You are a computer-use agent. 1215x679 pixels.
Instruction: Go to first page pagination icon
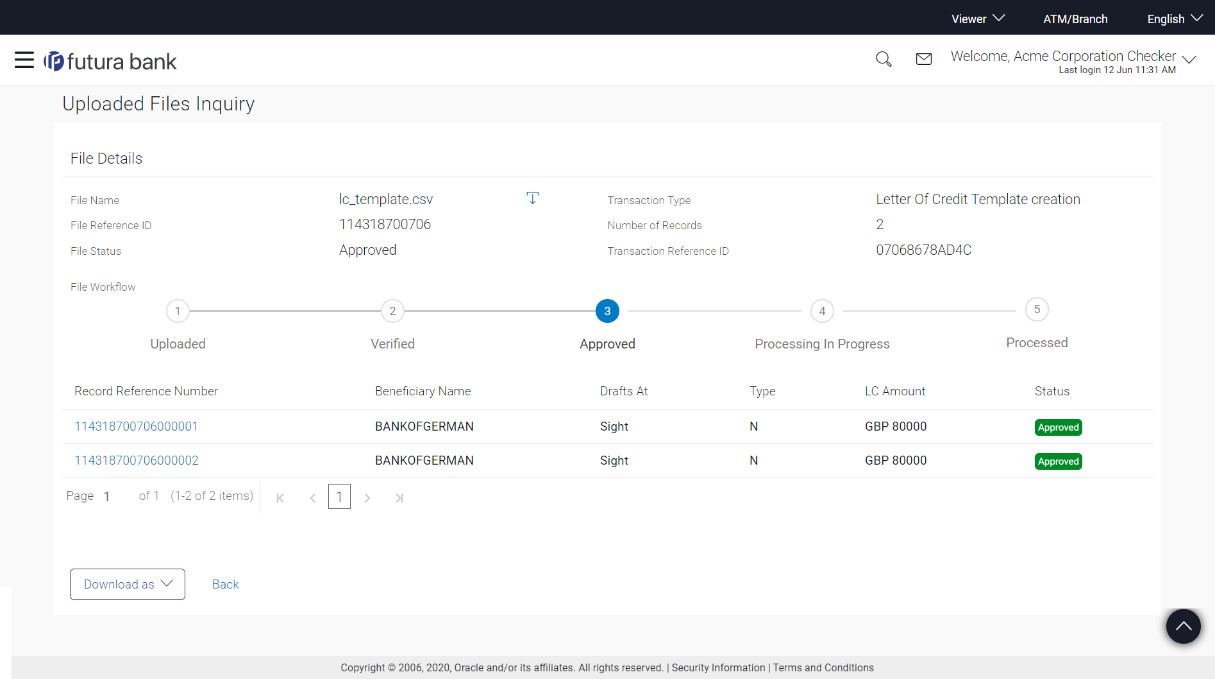280,498
